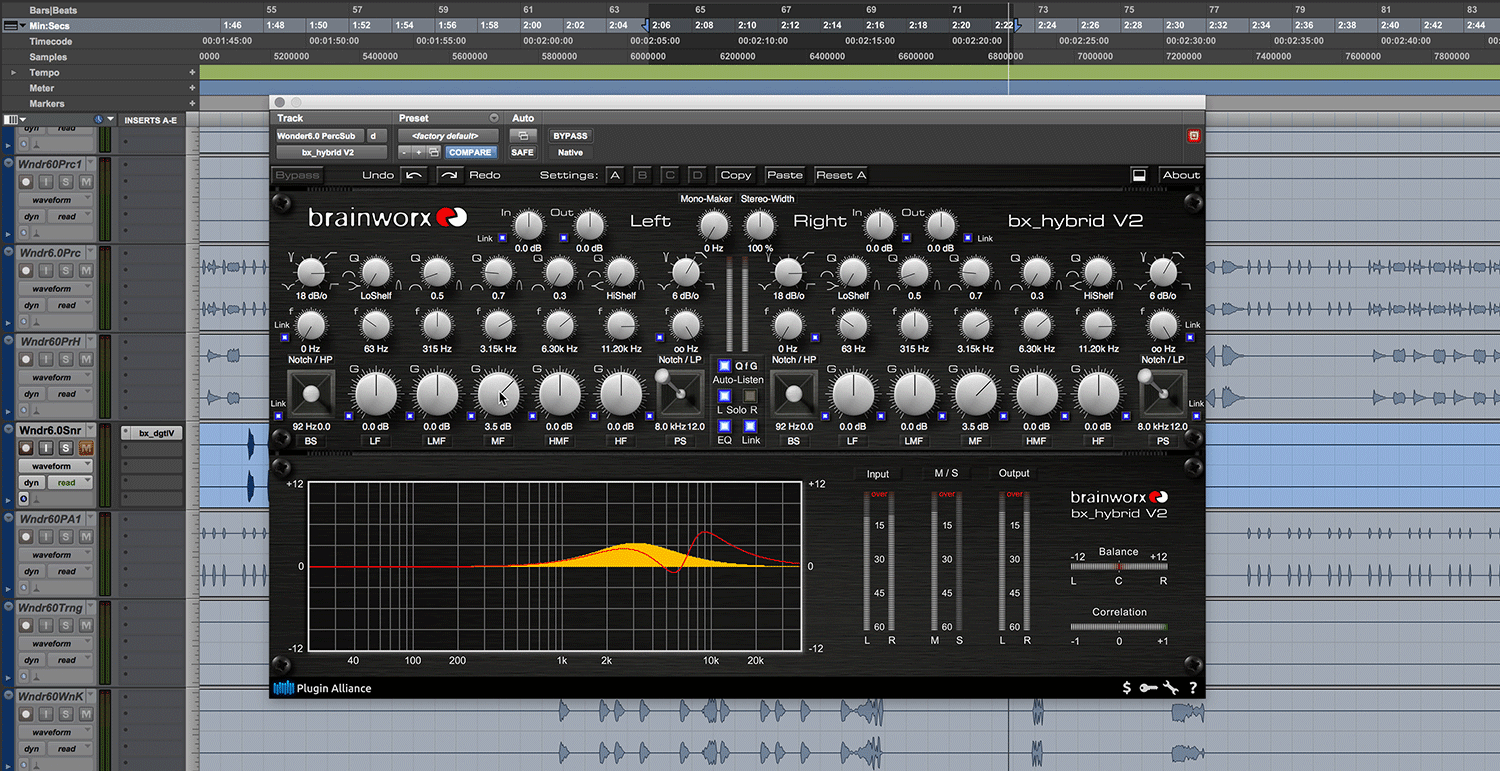Click the Pro Tools BYPASS button
Screen dimensions: 1500x771
click(570, 136)
